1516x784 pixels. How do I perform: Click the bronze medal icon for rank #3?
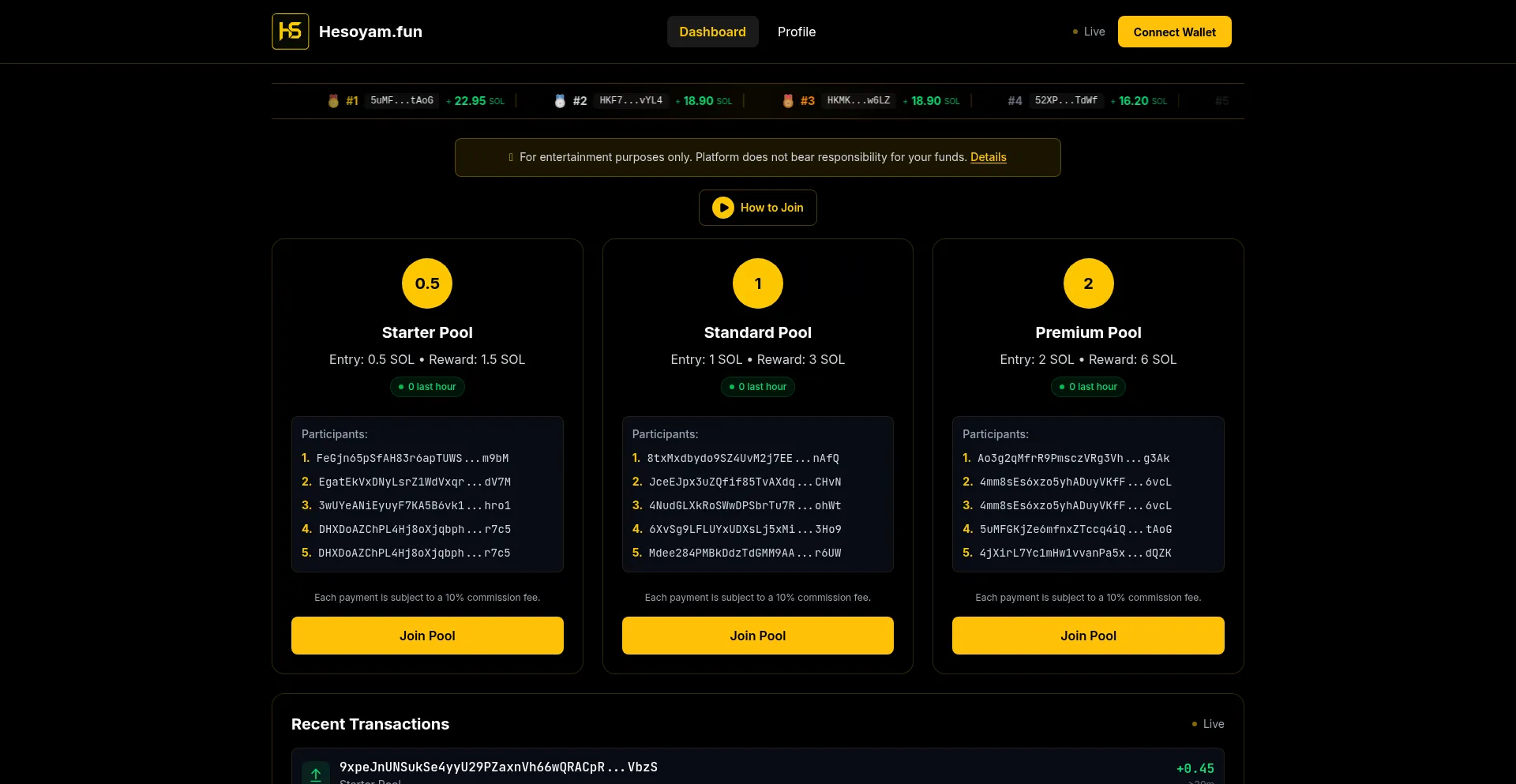click(x=787, y=101)
